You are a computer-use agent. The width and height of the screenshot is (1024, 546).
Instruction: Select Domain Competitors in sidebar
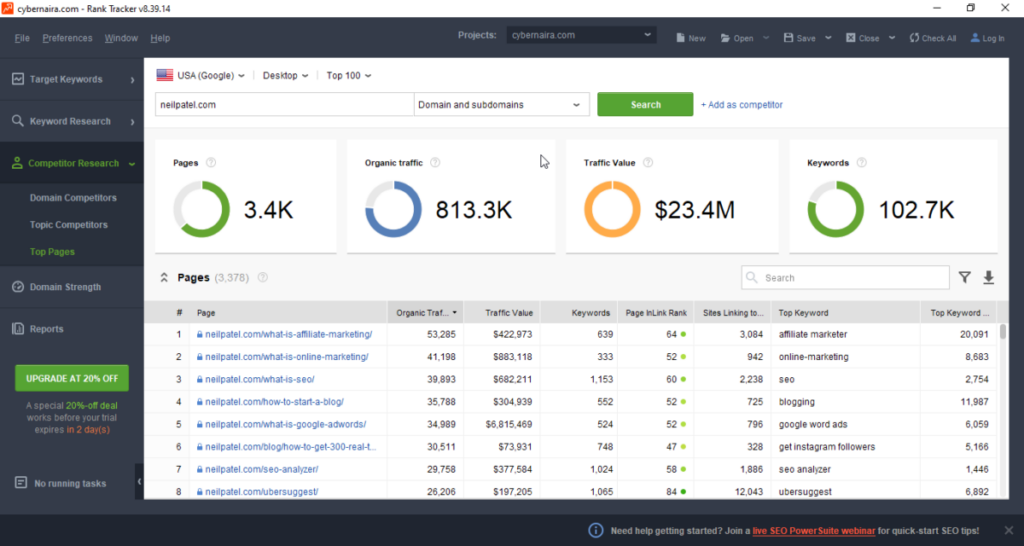pos(73,198)
